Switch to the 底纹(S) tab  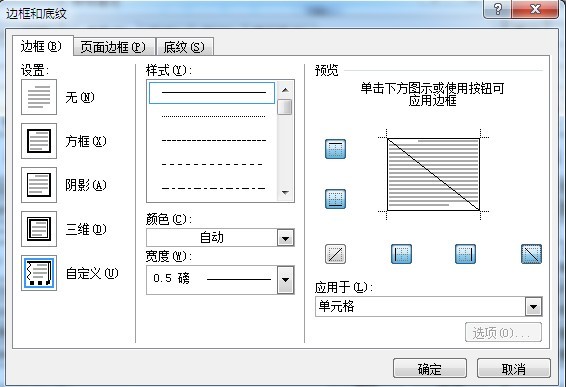pyautogui.click(x=184, y=47)
